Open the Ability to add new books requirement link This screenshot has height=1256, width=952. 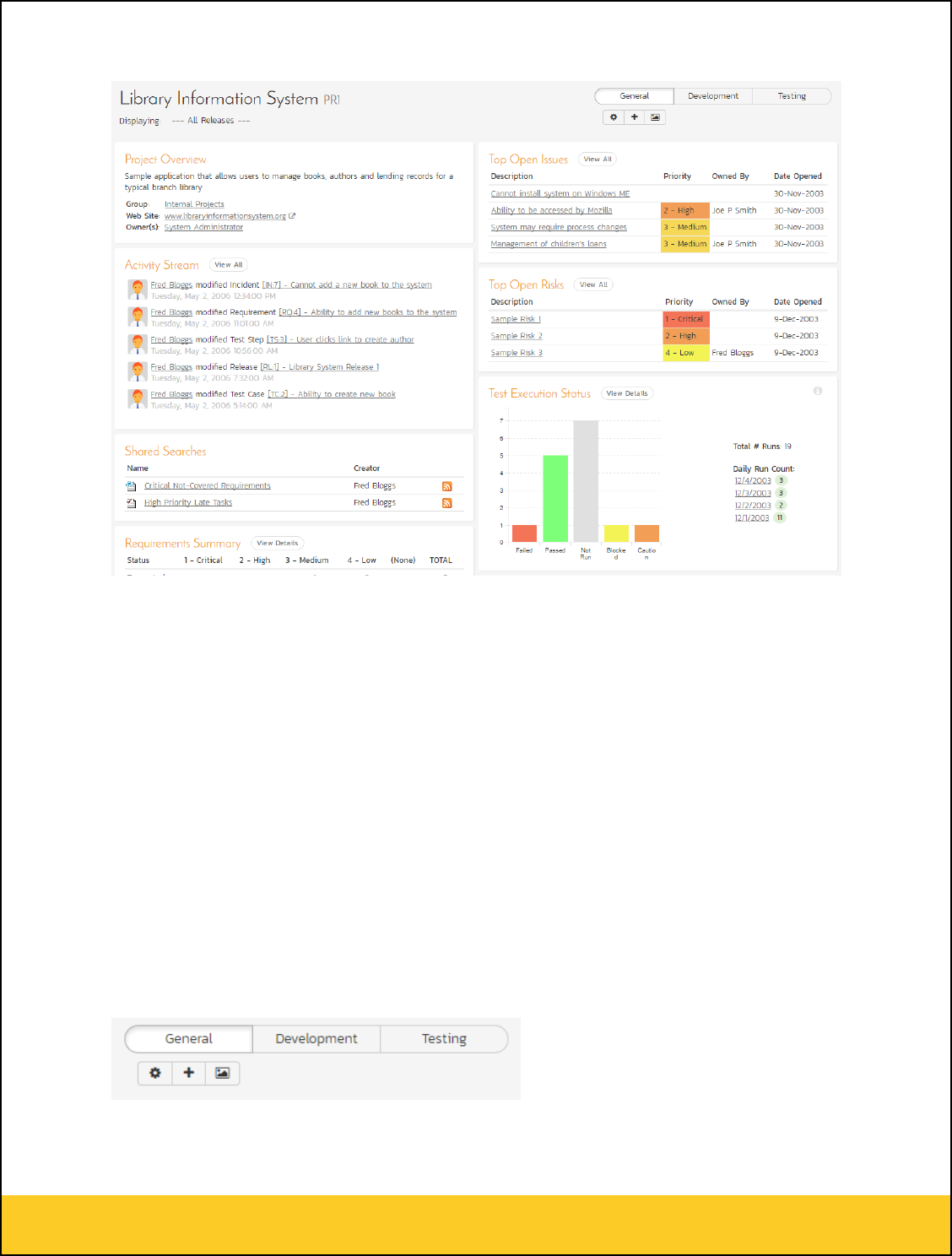pyautogui.click(x=368, y=312)
